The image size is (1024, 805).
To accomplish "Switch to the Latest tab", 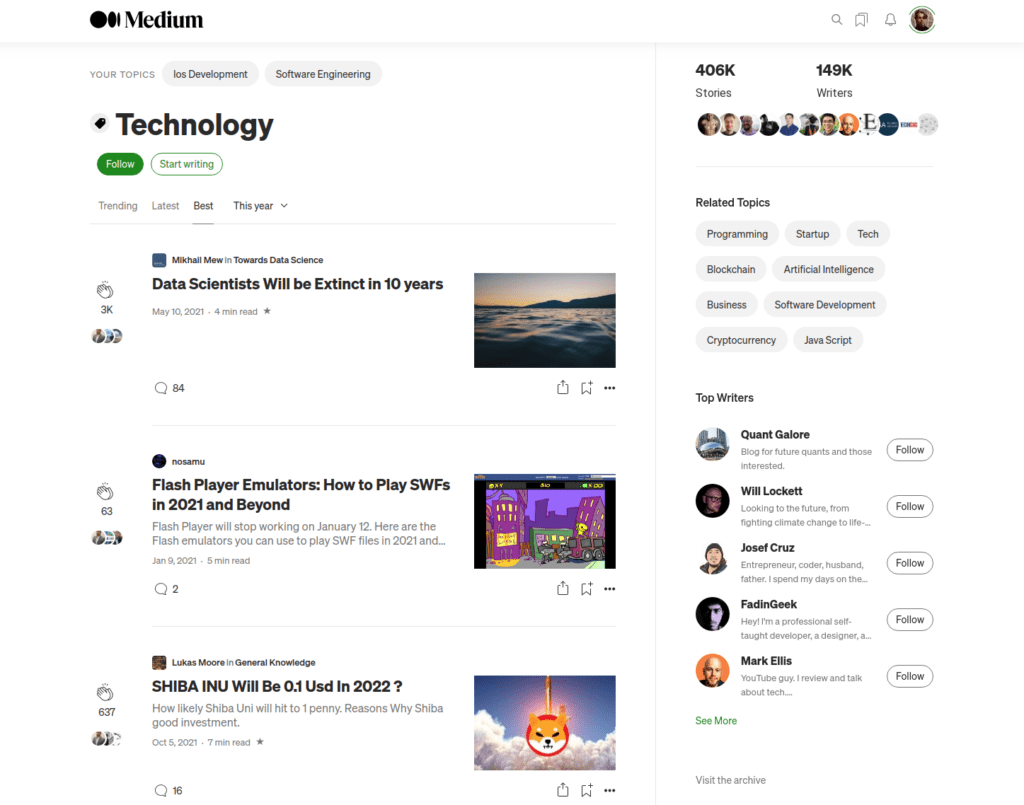I will (x=165, y=206).
